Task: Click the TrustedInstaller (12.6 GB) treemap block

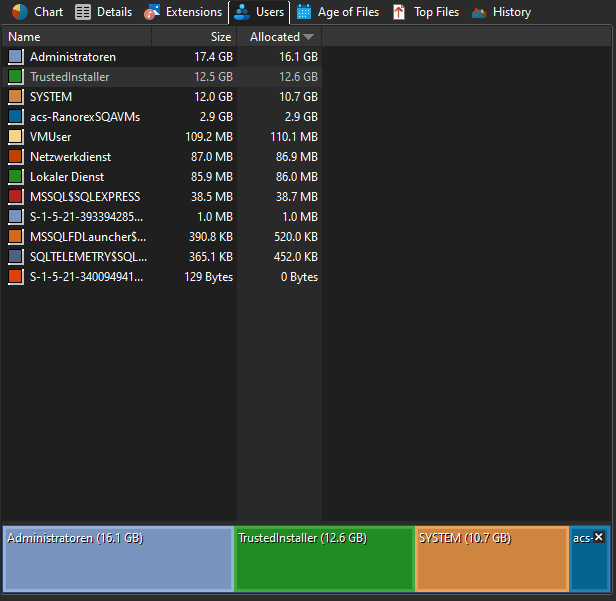Action: [324, 559]
